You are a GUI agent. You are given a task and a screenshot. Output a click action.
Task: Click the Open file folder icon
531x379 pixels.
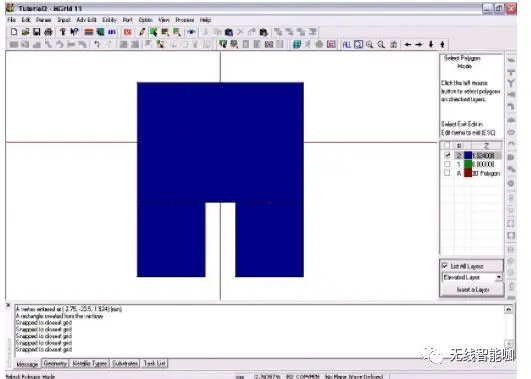click(x=25, y=32)
